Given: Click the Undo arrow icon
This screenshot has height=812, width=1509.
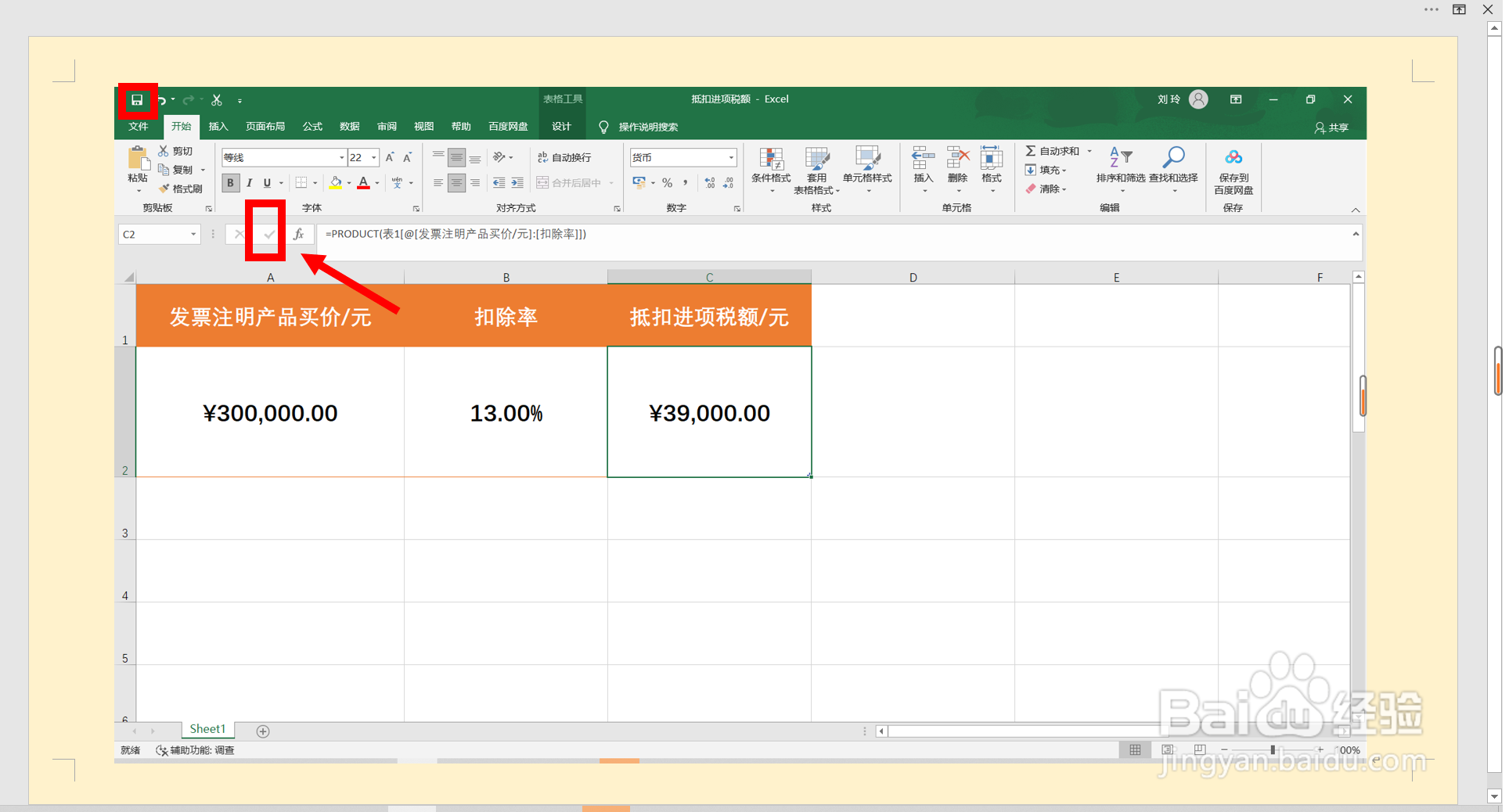Looking at the screenshot, I should click(x=162, y=100).
